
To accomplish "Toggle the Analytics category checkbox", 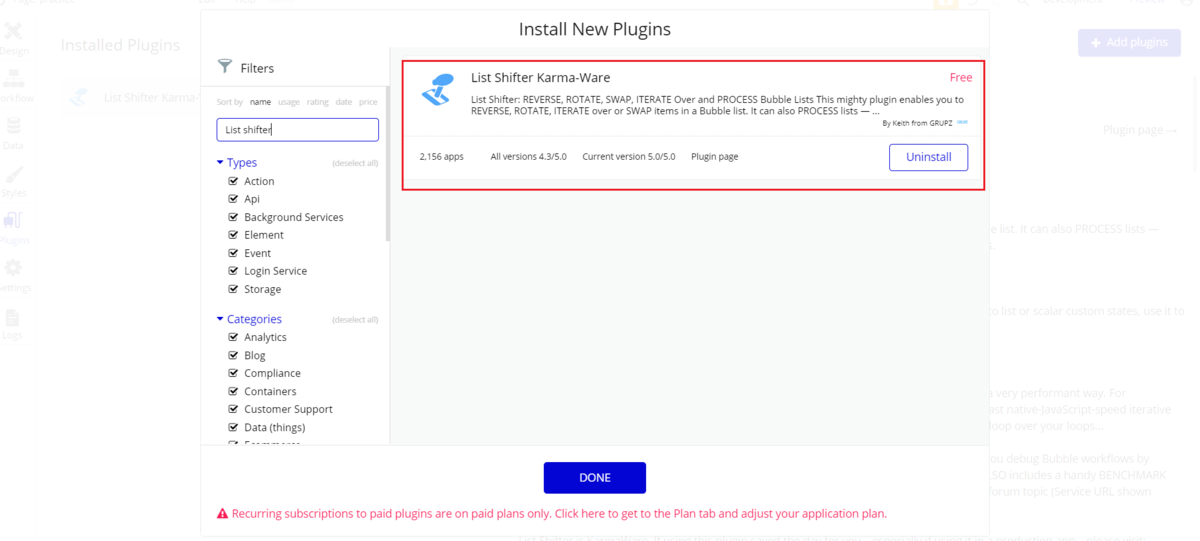I will [x=234, y=337].
